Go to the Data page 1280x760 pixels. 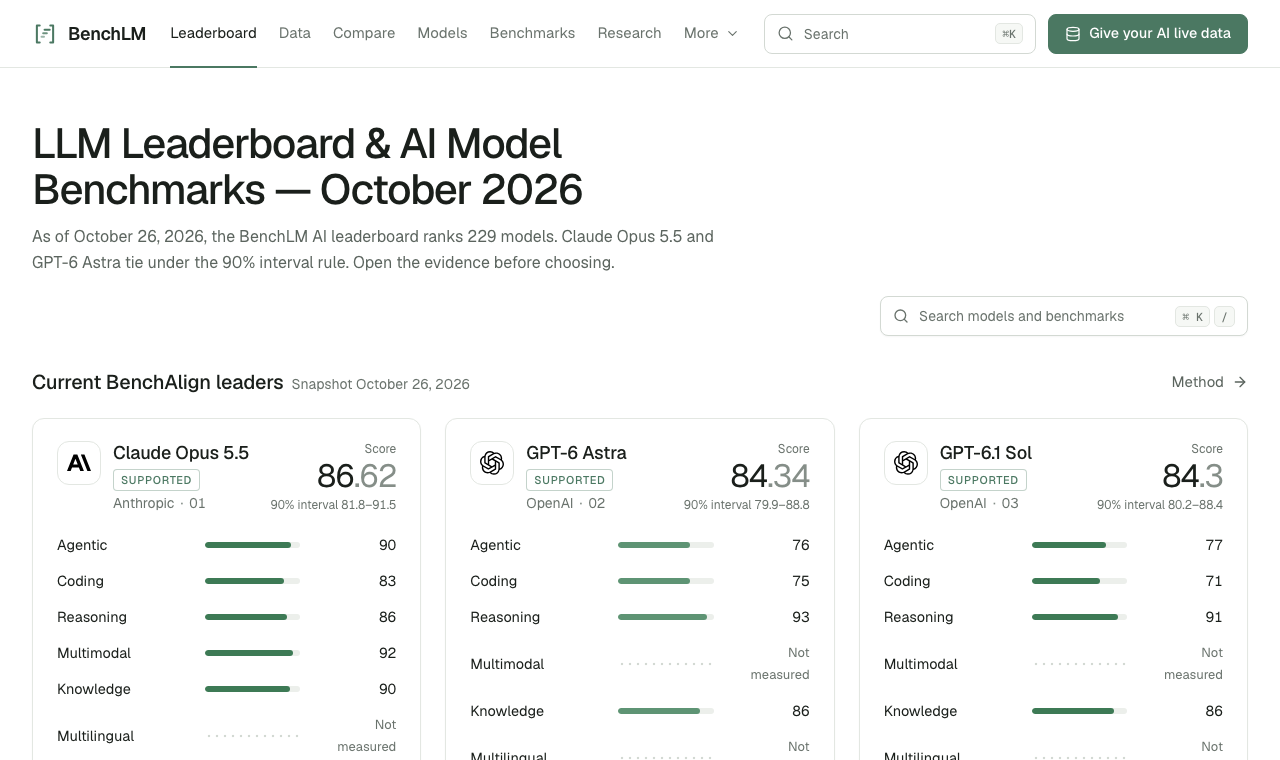pyautogui.click(x=295, y=33)
